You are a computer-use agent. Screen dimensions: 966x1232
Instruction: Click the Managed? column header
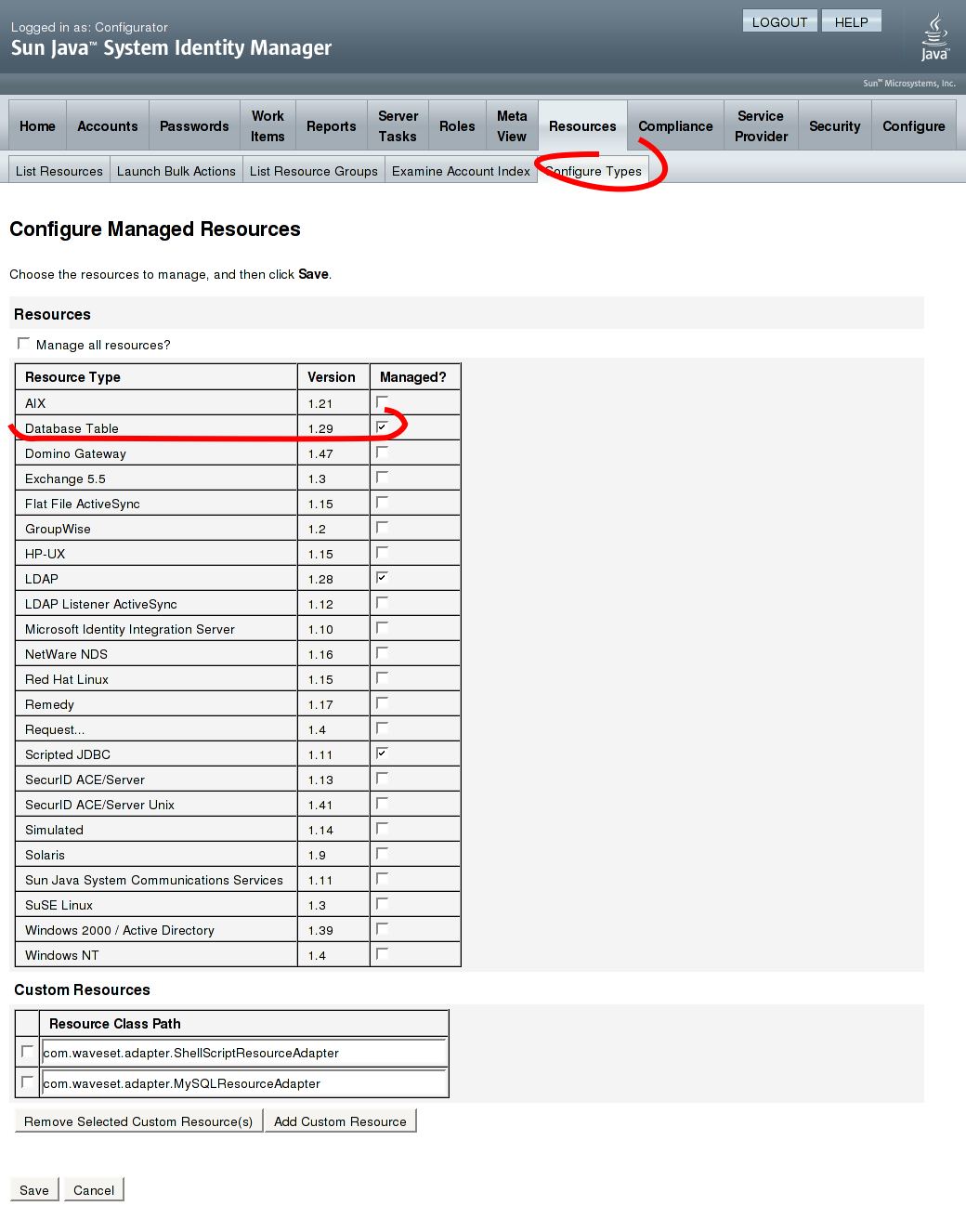(x=413, y=377)
